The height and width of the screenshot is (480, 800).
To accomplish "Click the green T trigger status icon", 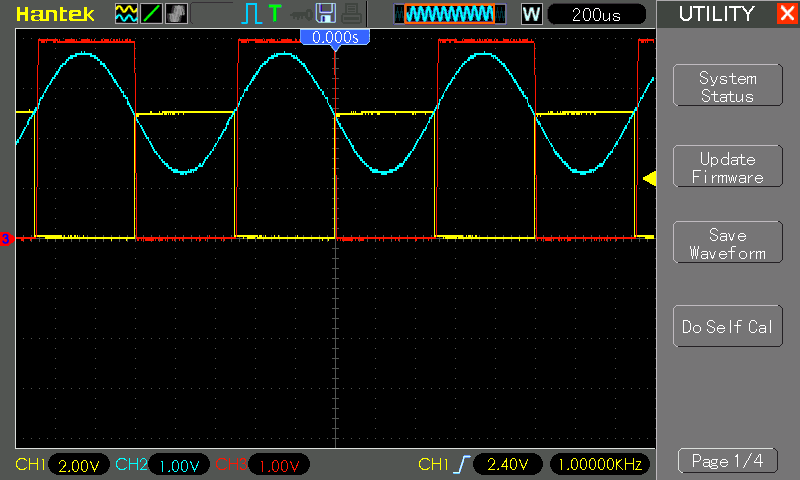I will [x=275, y=14].
